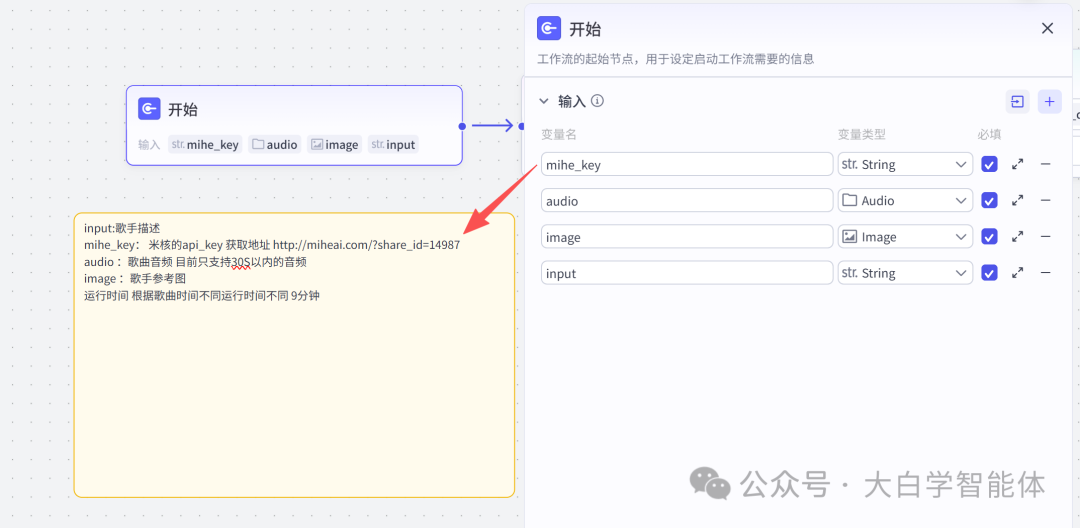Open type dropdown for mihe_key
Image resolution: width=1080 pixels, height=528 pixels.
coord(905,164)
